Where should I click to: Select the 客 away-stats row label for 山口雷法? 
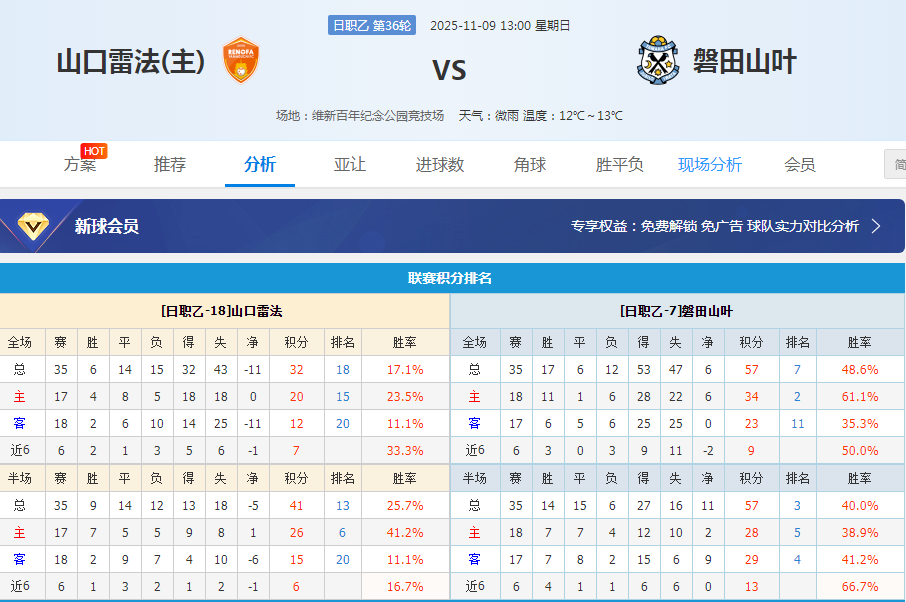click(21, 423)
